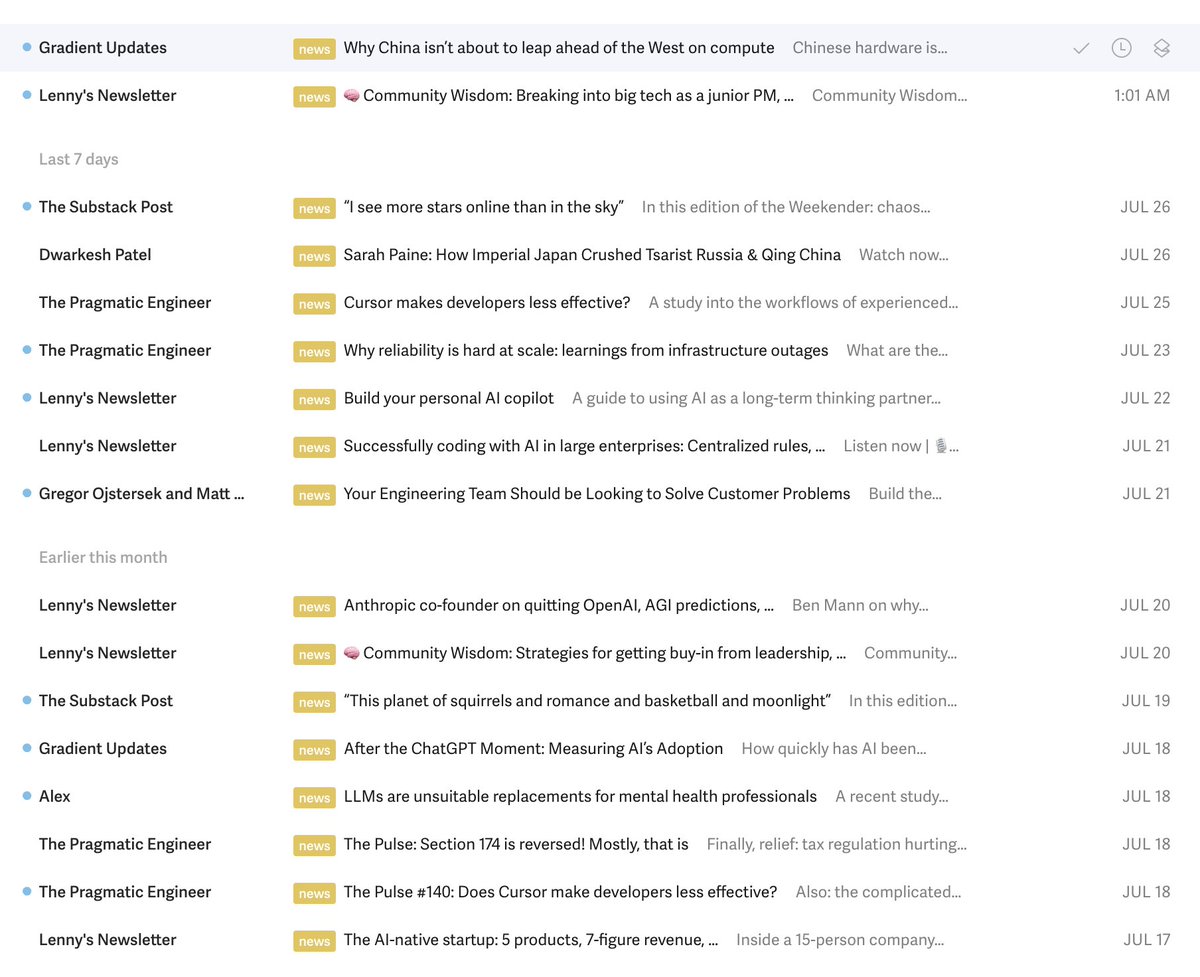1200x977 pixels.
Task: Mark the Gradient Updates China email done with the checkmark
Action: tap(1081, 48)
